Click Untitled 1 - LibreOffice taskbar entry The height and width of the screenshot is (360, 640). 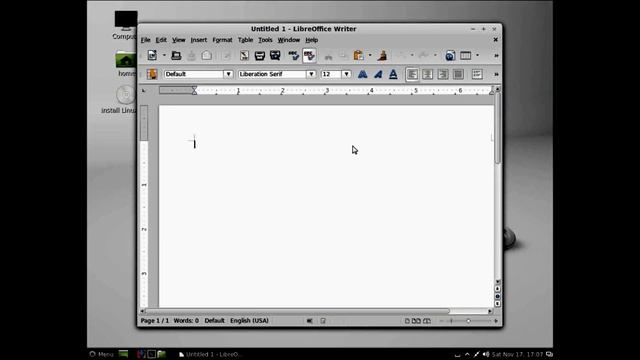[211, 354]
